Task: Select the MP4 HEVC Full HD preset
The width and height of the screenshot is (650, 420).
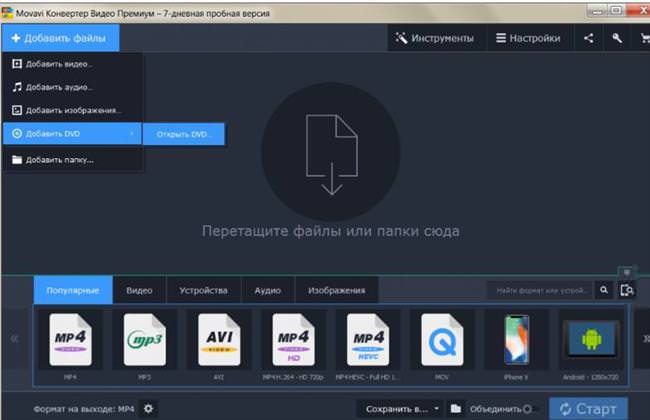Action: point(368,345)
